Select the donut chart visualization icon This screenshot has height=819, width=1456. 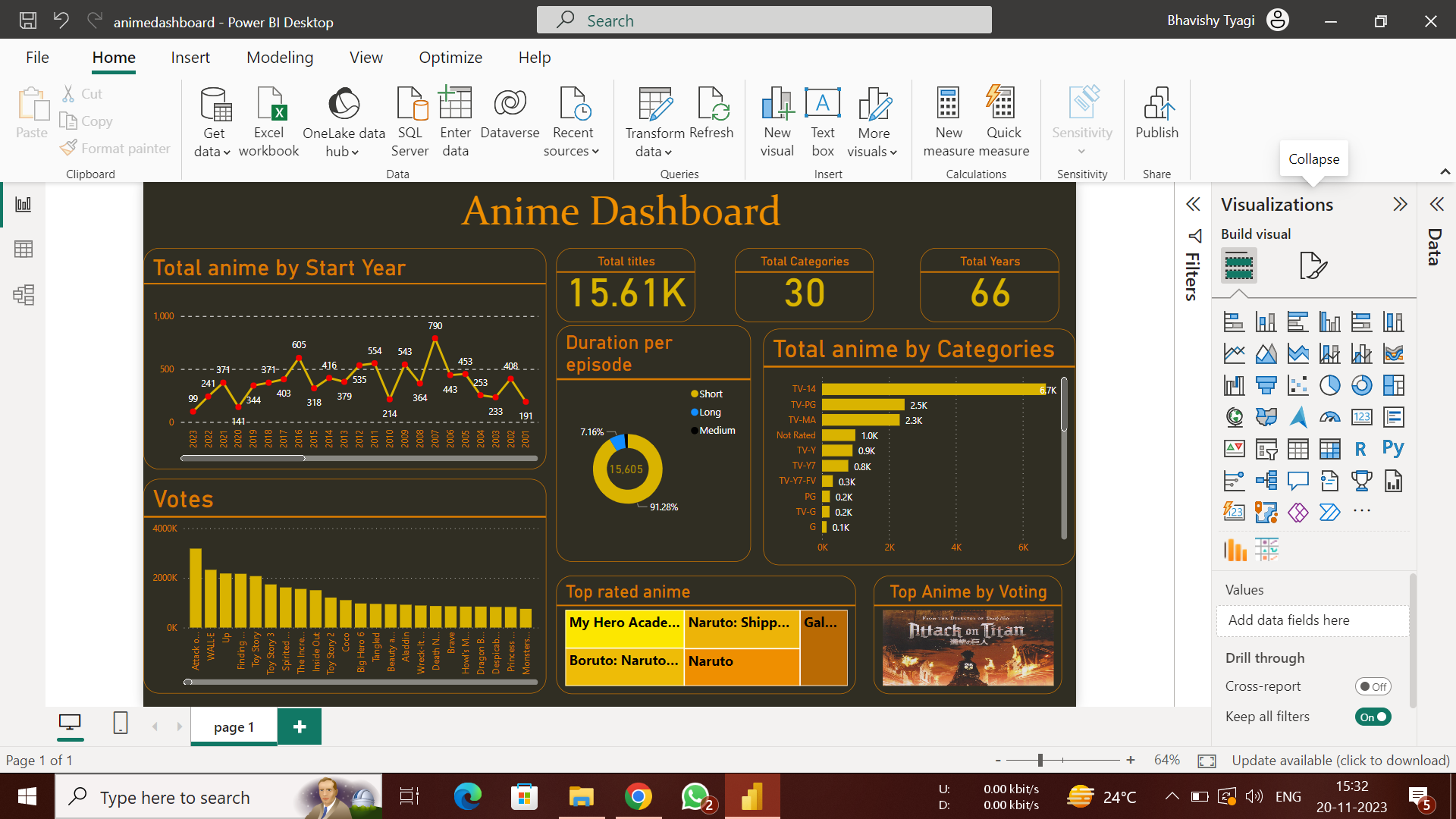[1363, 385]
